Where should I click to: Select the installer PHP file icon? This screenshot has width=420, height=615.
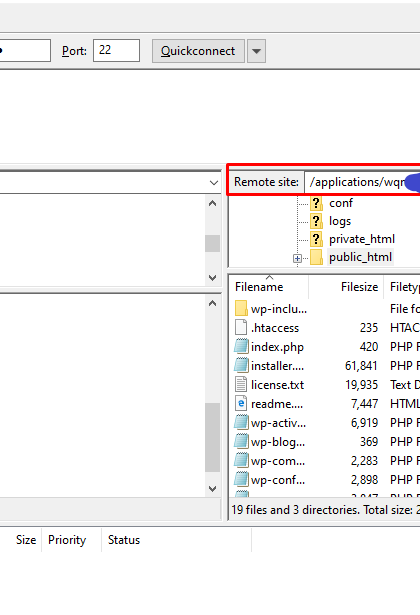pos(241,366)
